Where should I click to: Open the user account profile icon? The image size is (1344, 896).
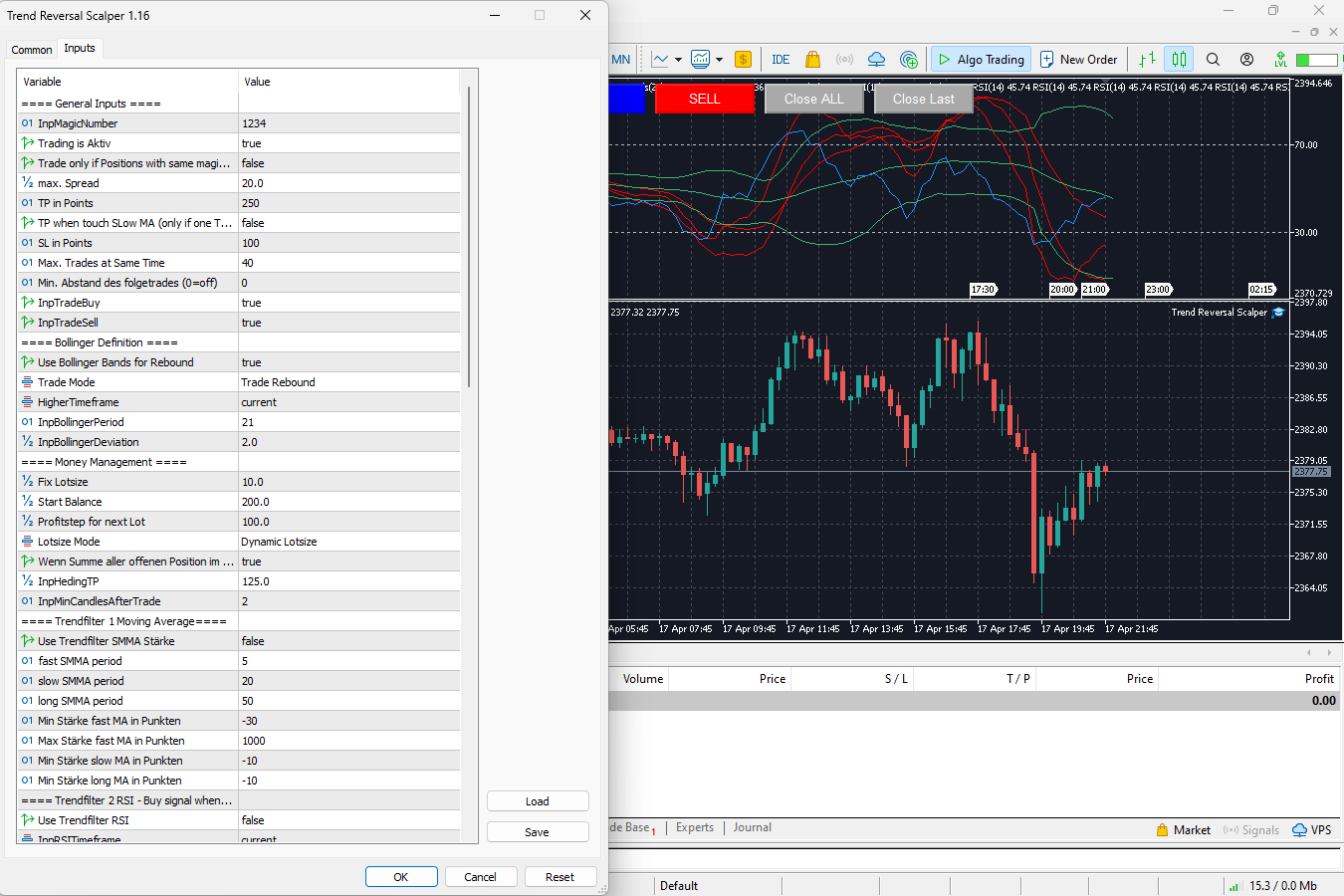pyautogui.click(x=1246, y=60)
